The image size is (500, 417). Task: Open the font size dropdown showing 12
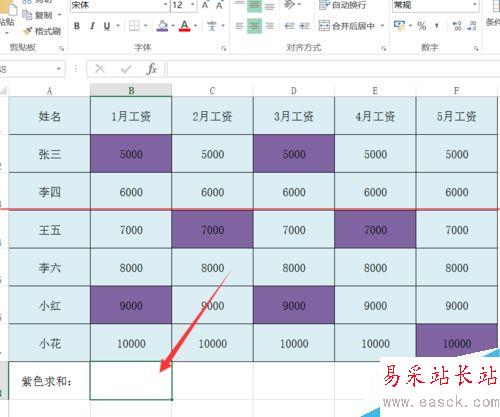point(193,5)
